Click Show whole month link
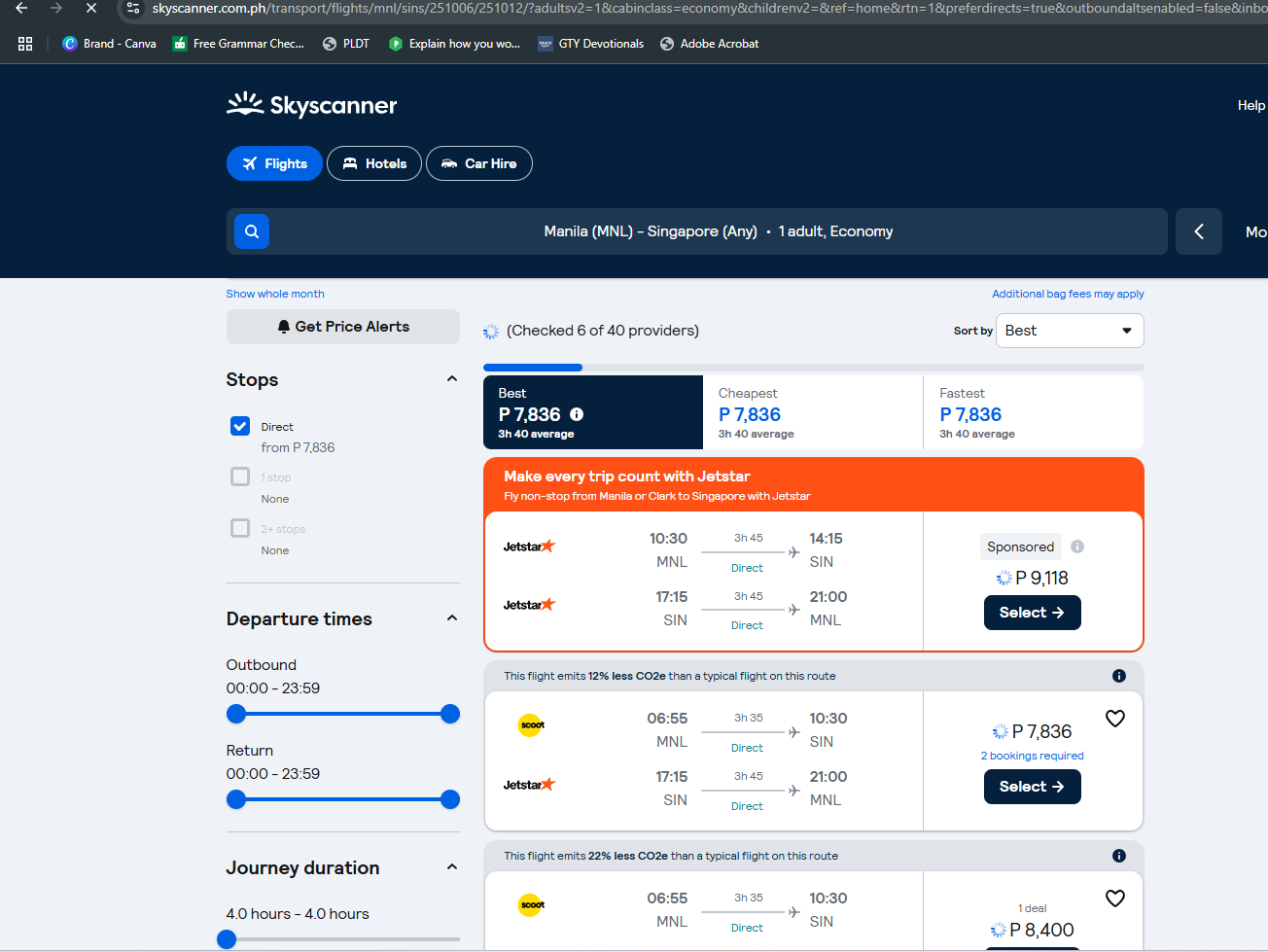The height and width of the screenshot is (952, 1268). click(x=275, y=294)
